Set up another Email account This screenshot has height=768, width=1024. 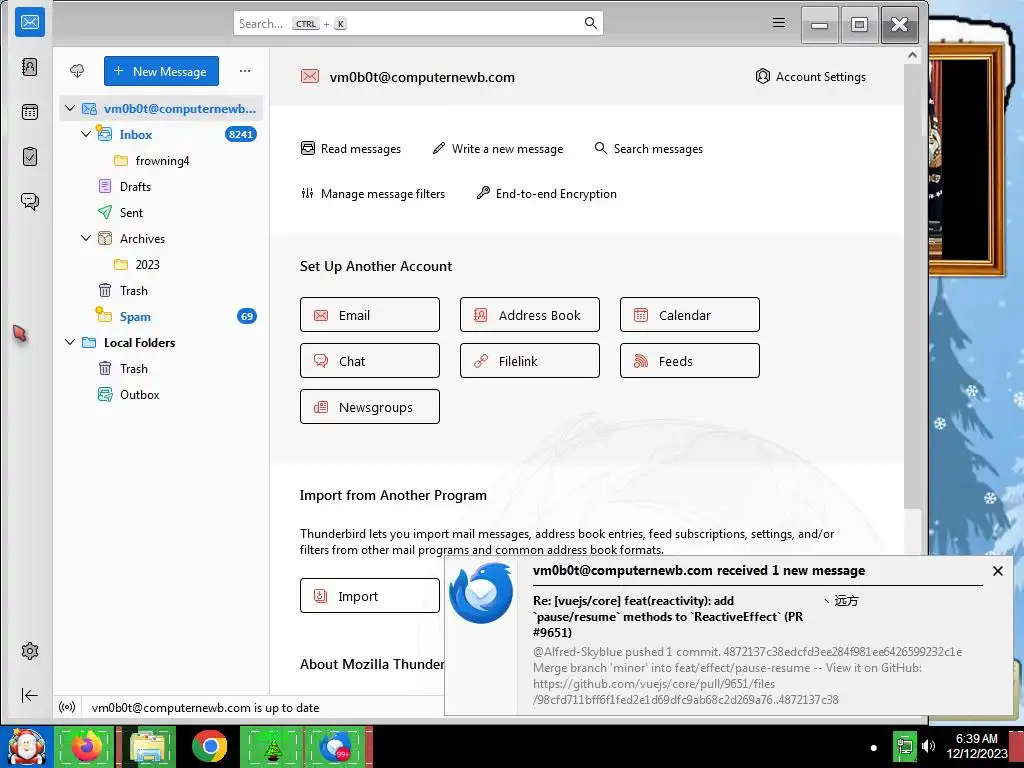coord(370,315)
